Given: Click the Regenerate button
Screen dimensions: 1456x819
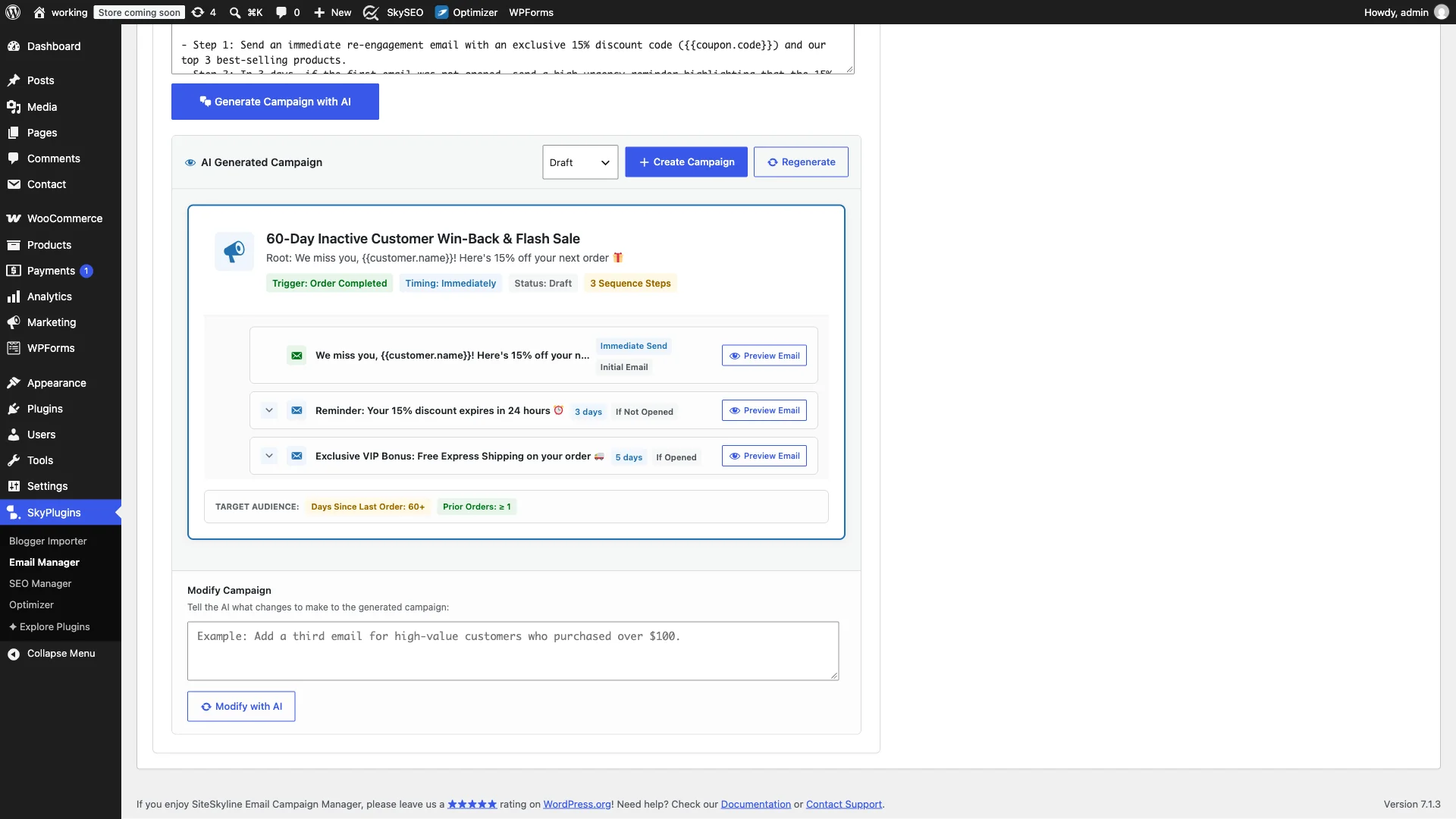Looking at the screenshot, I should (801, 162).
